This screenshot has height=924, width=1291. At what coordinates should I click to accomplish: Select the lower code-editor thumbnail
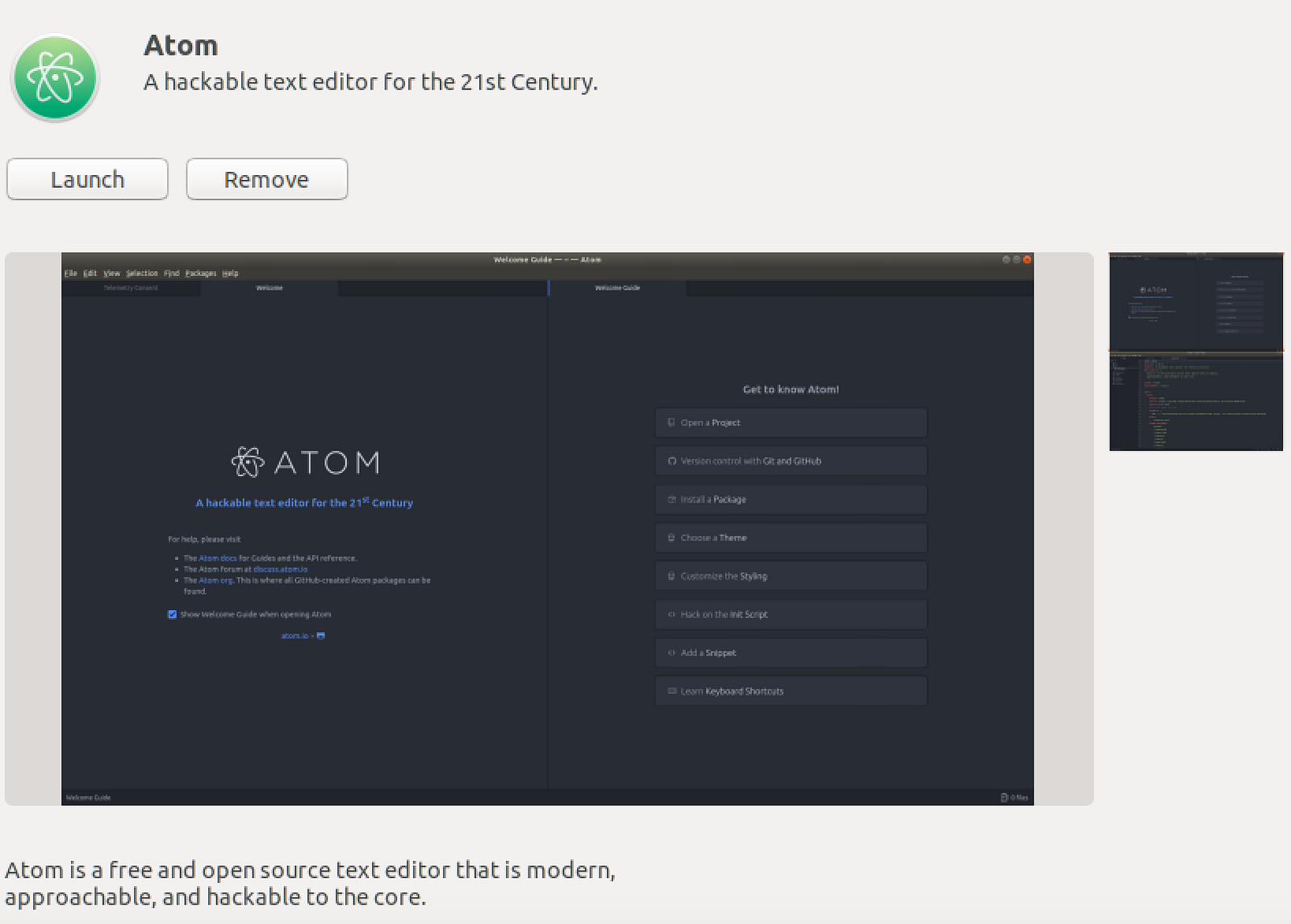[1196, 402]
